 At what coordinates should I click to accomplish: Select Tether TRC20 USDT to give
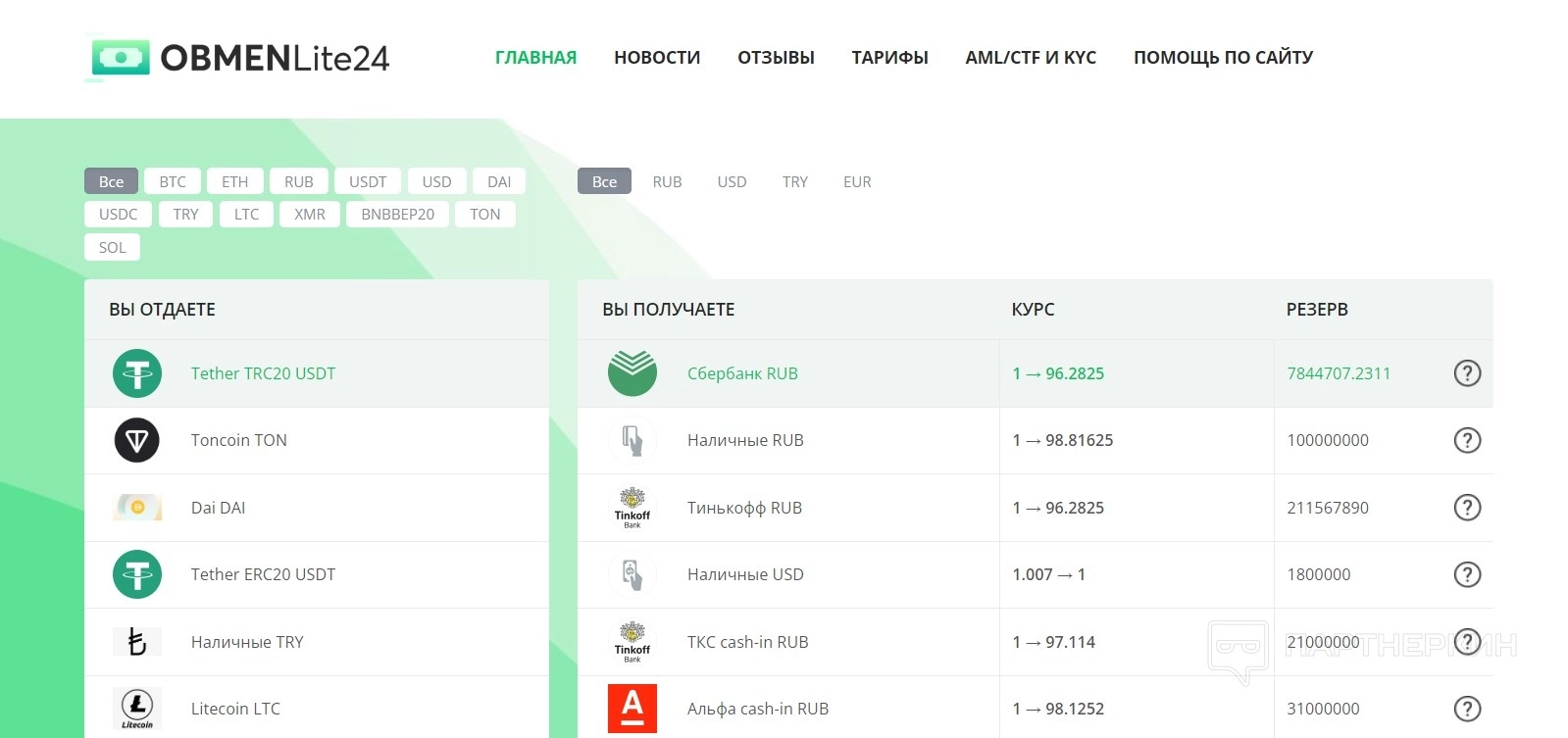(317, 373)
